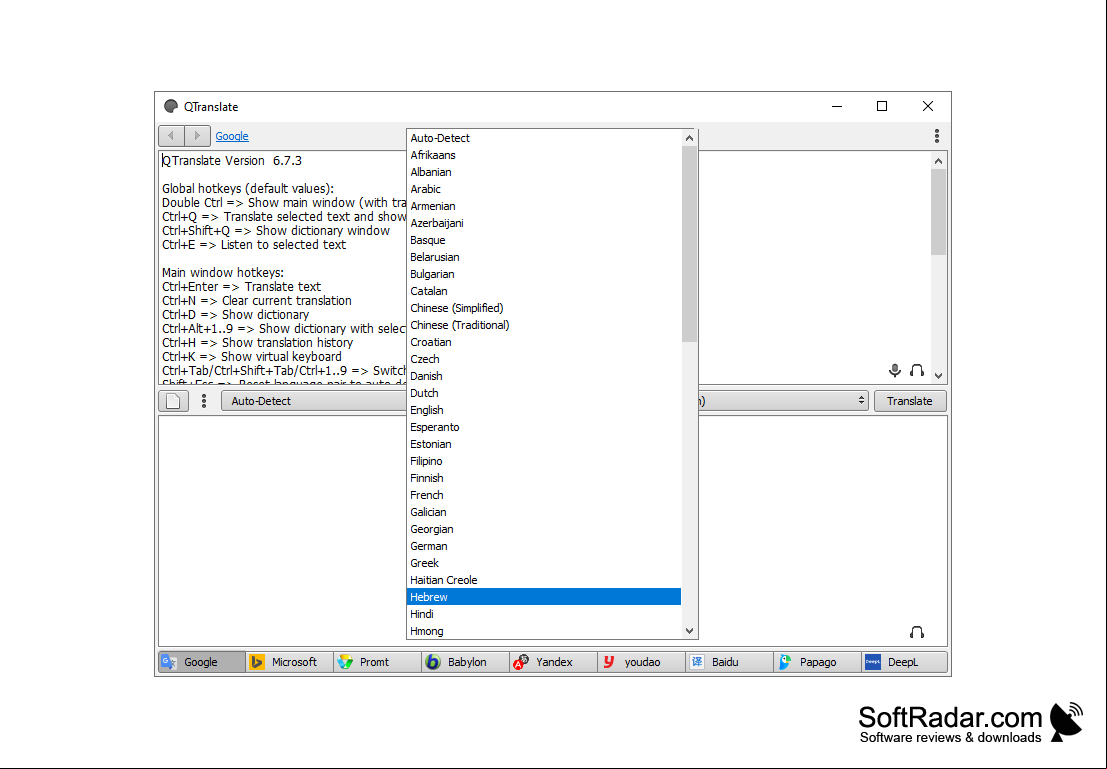The width and height of the screenshot is (1107, 769).
Task: Choose Armenian from the language list
Action: click(x=544, y=206)
